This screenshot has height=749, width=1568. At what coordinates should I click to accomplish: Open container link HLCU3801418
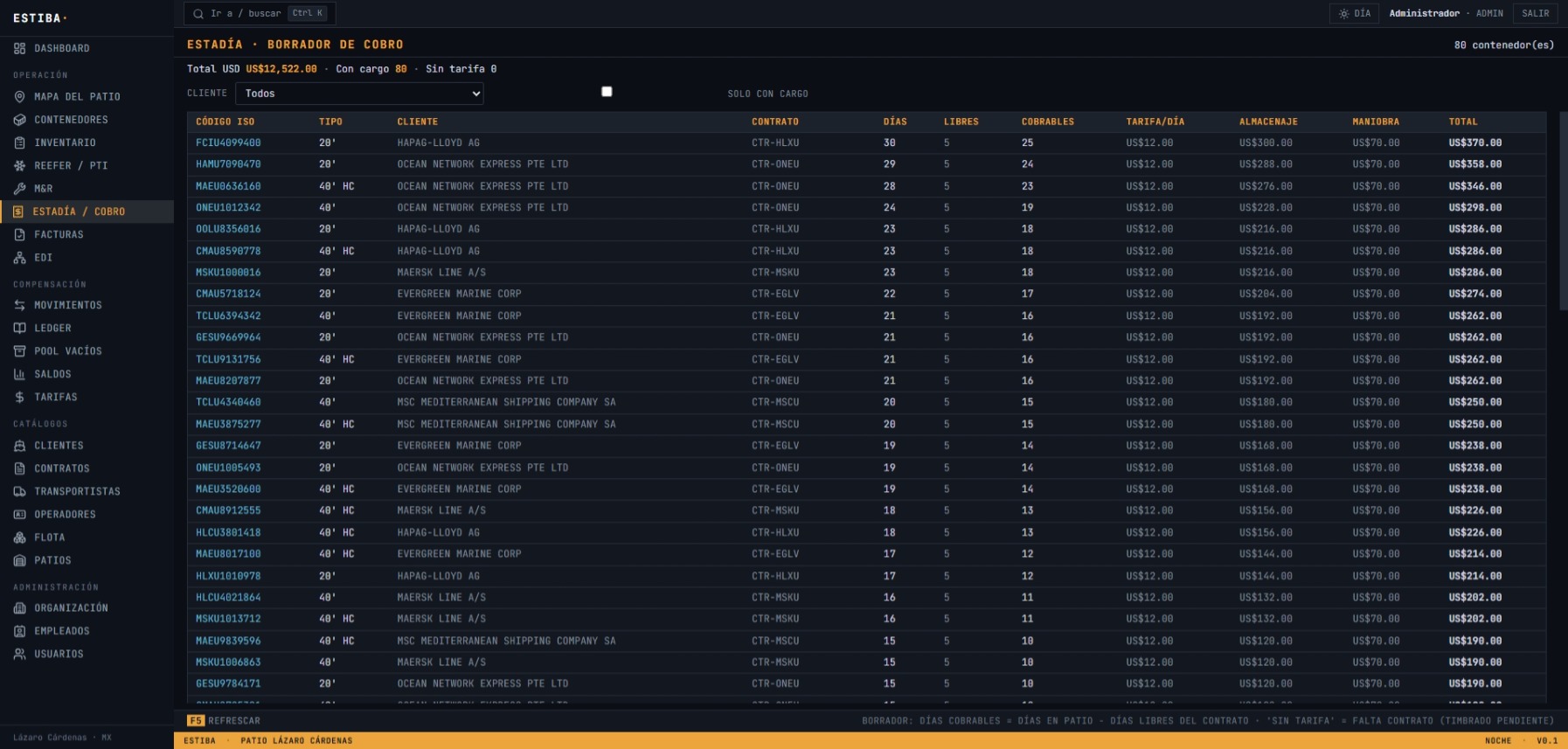coord(228,532)
